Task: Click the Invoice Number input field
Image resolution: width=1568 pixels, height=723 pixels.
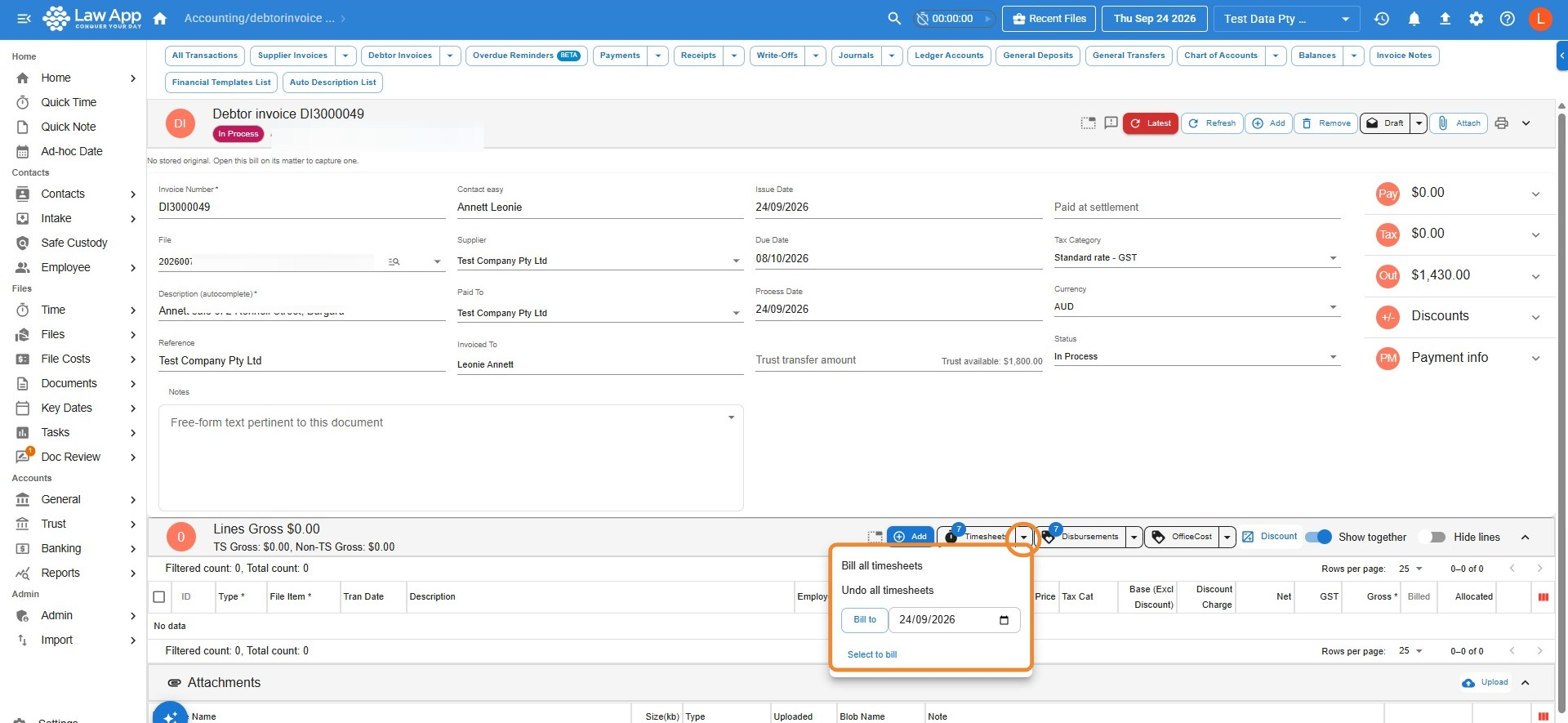Action: click(302, 208)
